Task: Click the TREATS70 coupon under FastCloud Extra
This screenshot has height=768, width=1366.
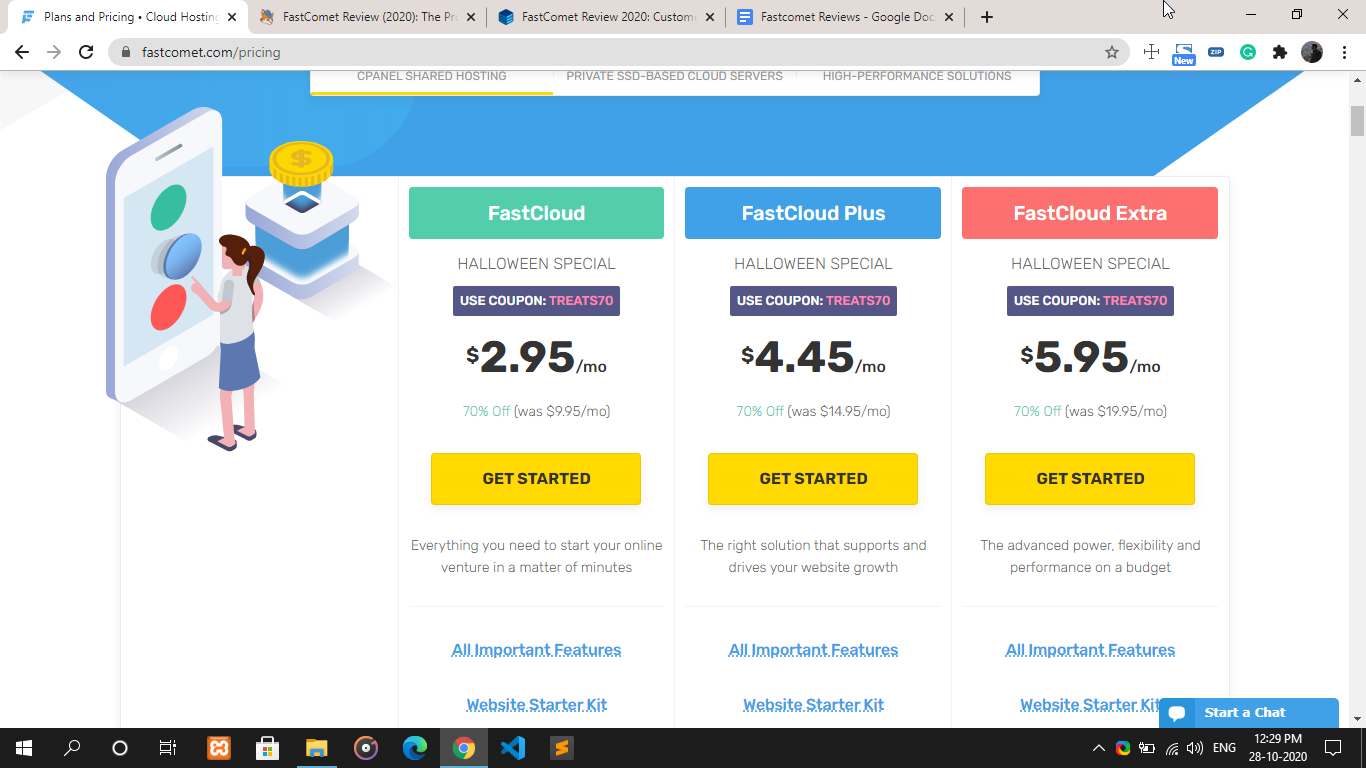Action: (1090, 301)
